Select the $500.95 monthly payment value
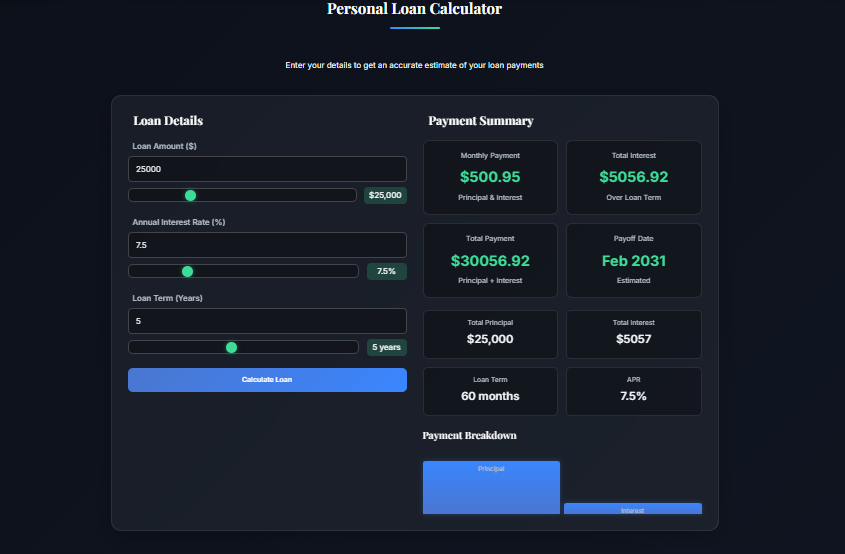Screen dimensions: 845x554 [x=490, y=177]
